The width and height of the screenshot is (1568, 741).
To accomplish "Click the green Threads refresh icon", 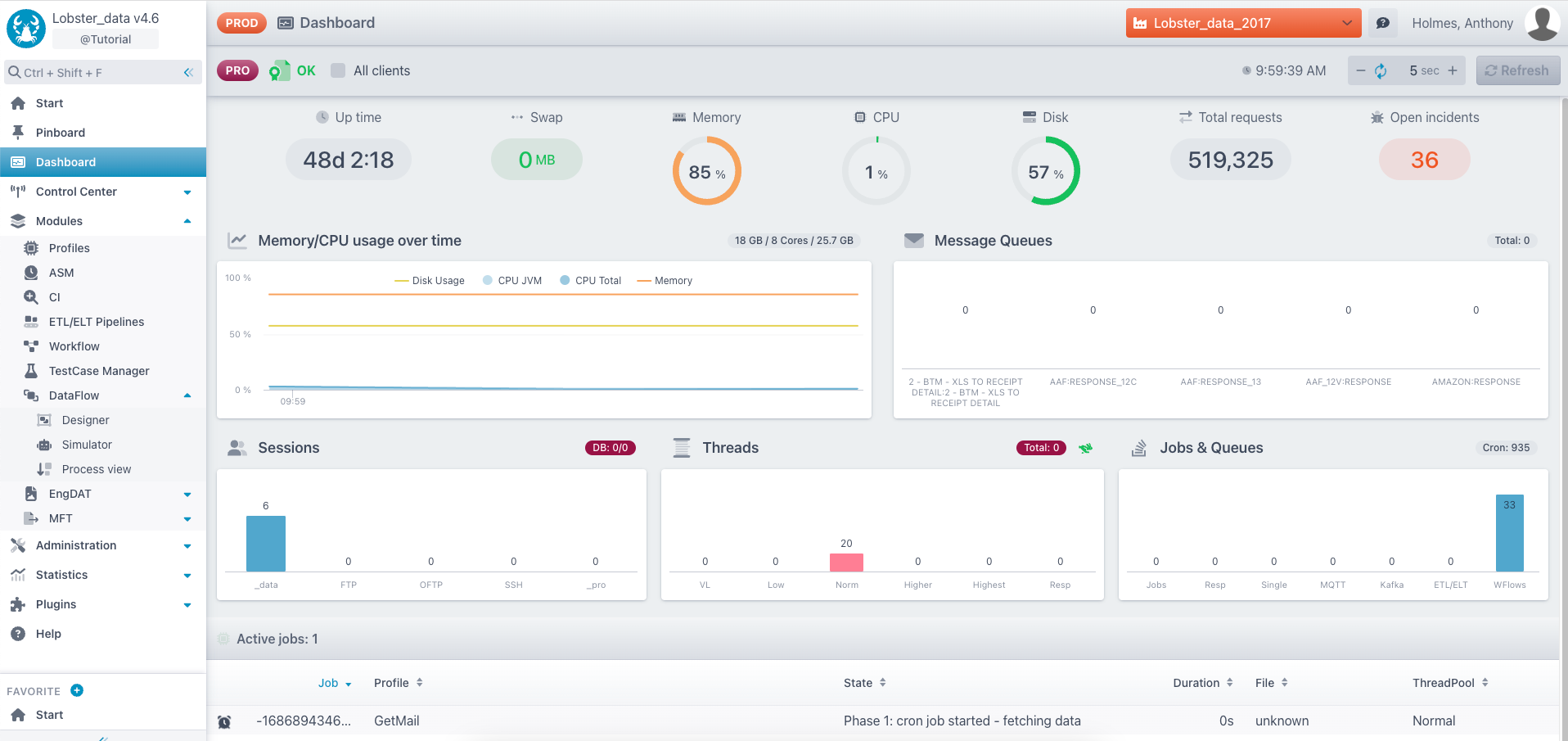I will point(1085,448).
